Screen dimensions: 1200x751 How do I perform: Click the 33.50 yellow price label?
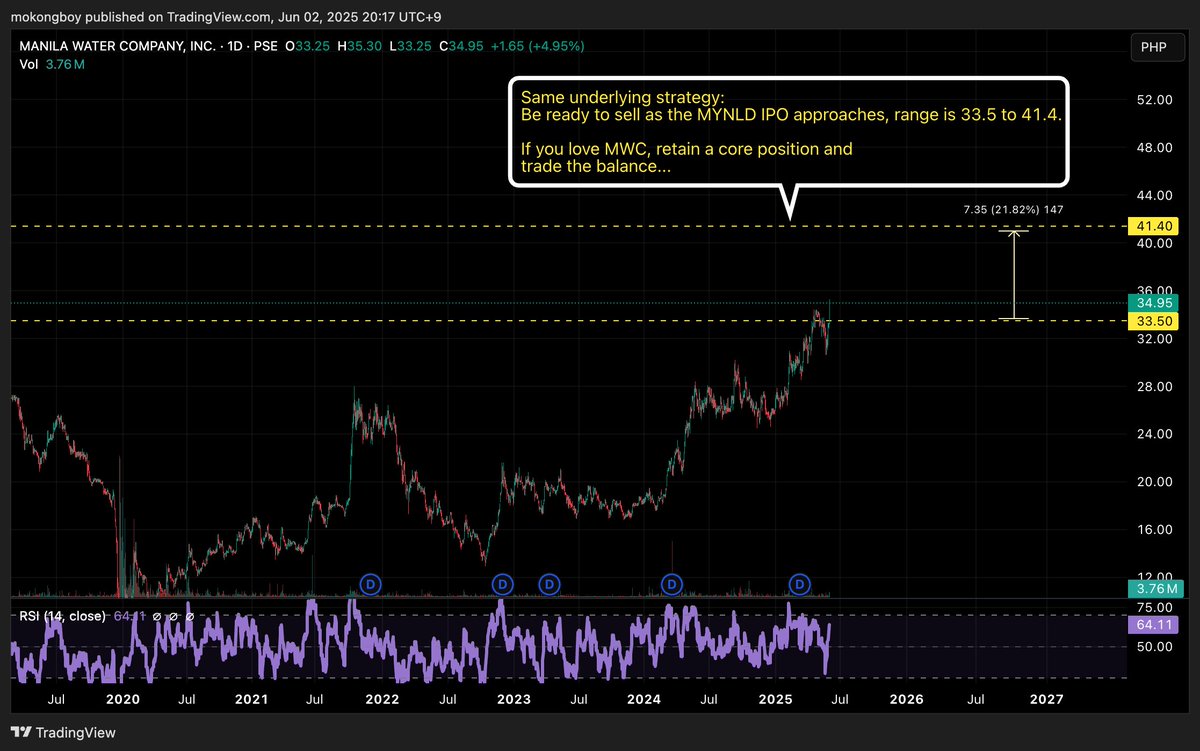(1155, 320)
